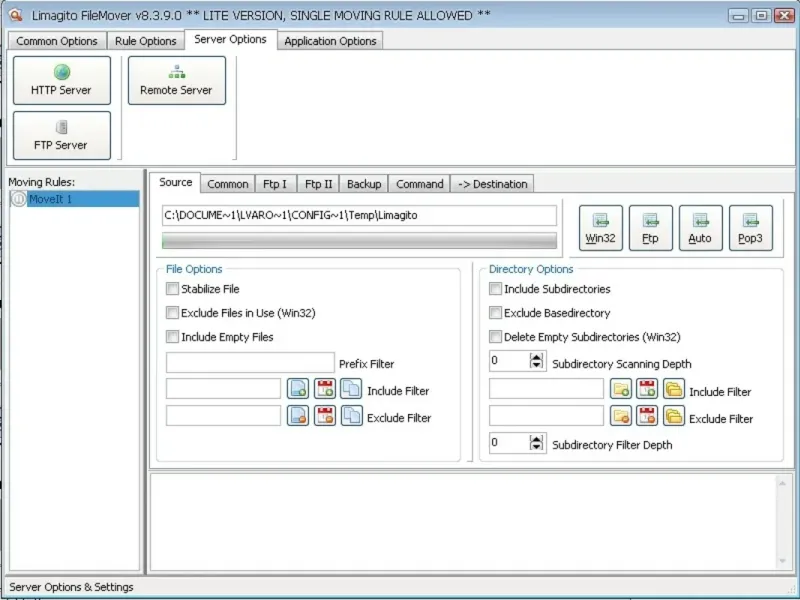Check Include Empty Files
This screenshot has height=600, width=800.
coord(172,337)
